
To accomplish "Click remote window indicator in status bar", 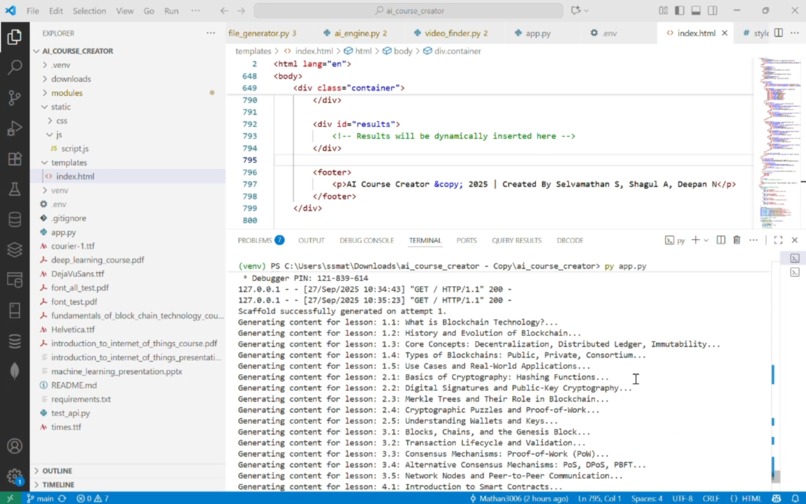I will (x=10, y=498).
